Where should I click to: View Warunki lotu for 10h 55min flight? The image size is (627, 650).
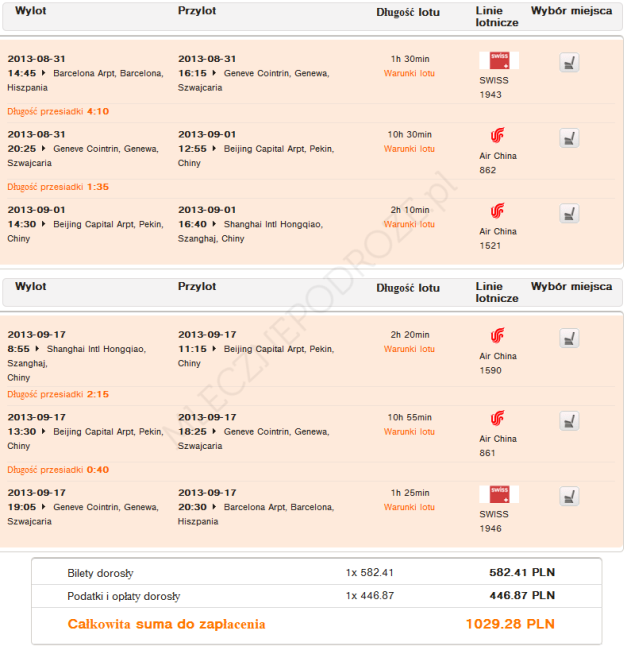click(x=409, y=432)
